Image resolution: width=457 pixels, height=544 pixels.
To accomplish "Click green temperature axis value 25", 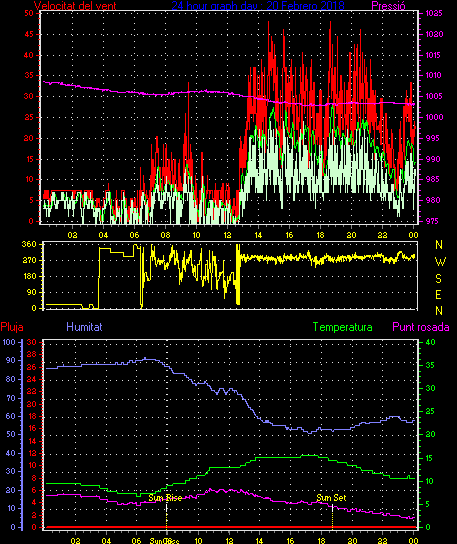I will [430, 412].
